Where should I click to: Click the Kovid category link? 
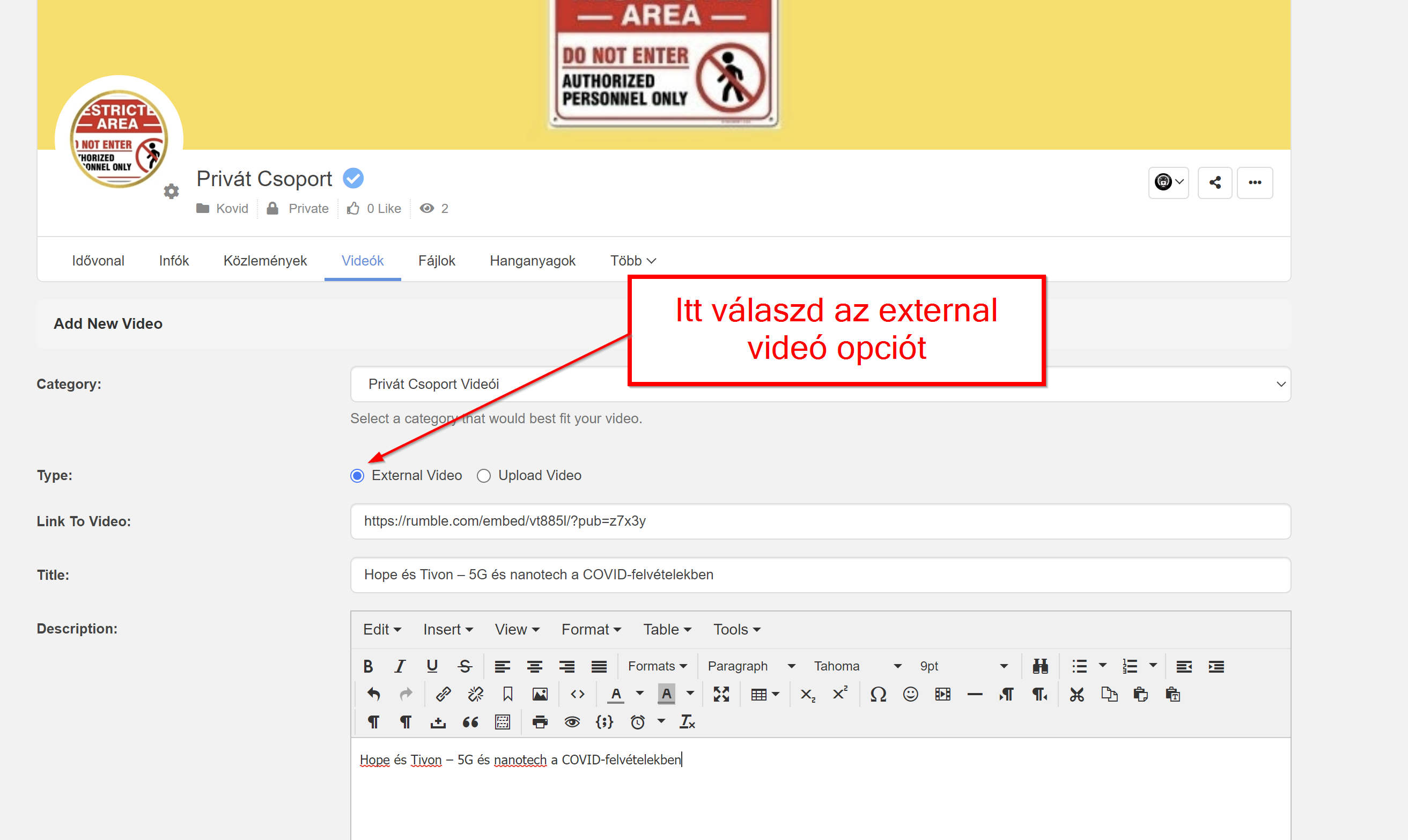tap(232, 208)
